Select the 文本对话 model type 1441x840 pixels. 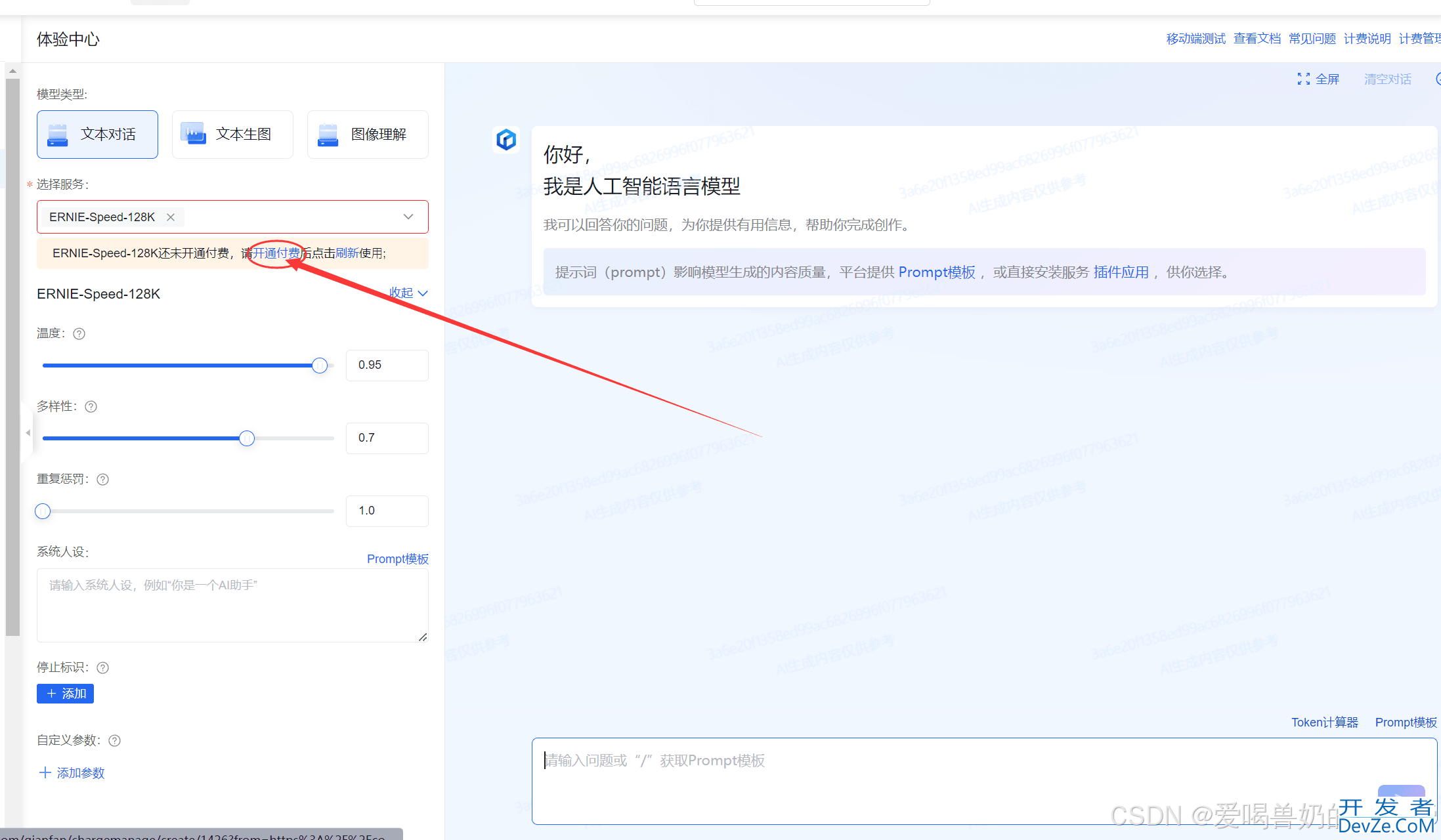tap(97, 135)
